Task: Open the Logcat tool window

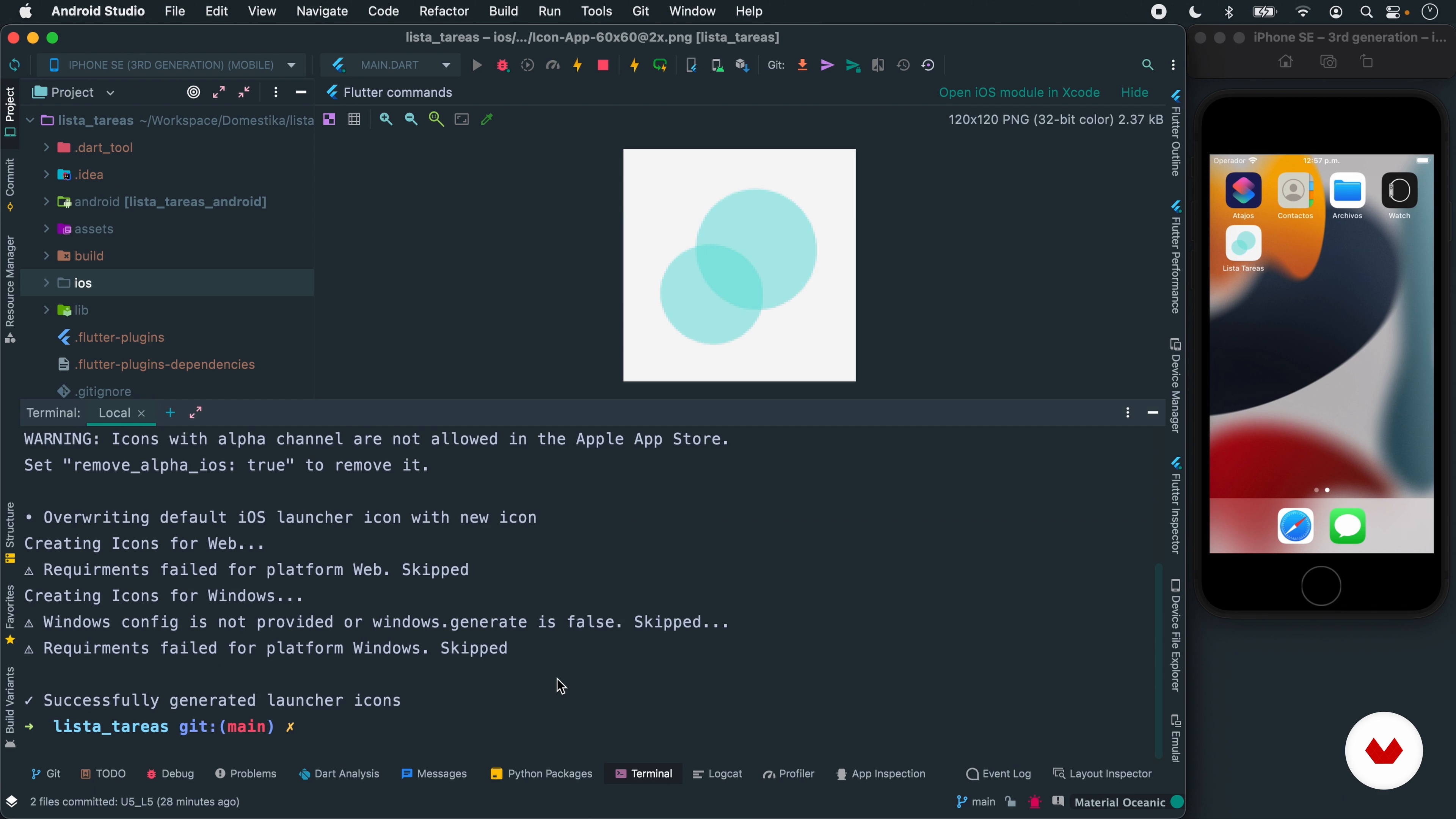Action: point(717,774)
